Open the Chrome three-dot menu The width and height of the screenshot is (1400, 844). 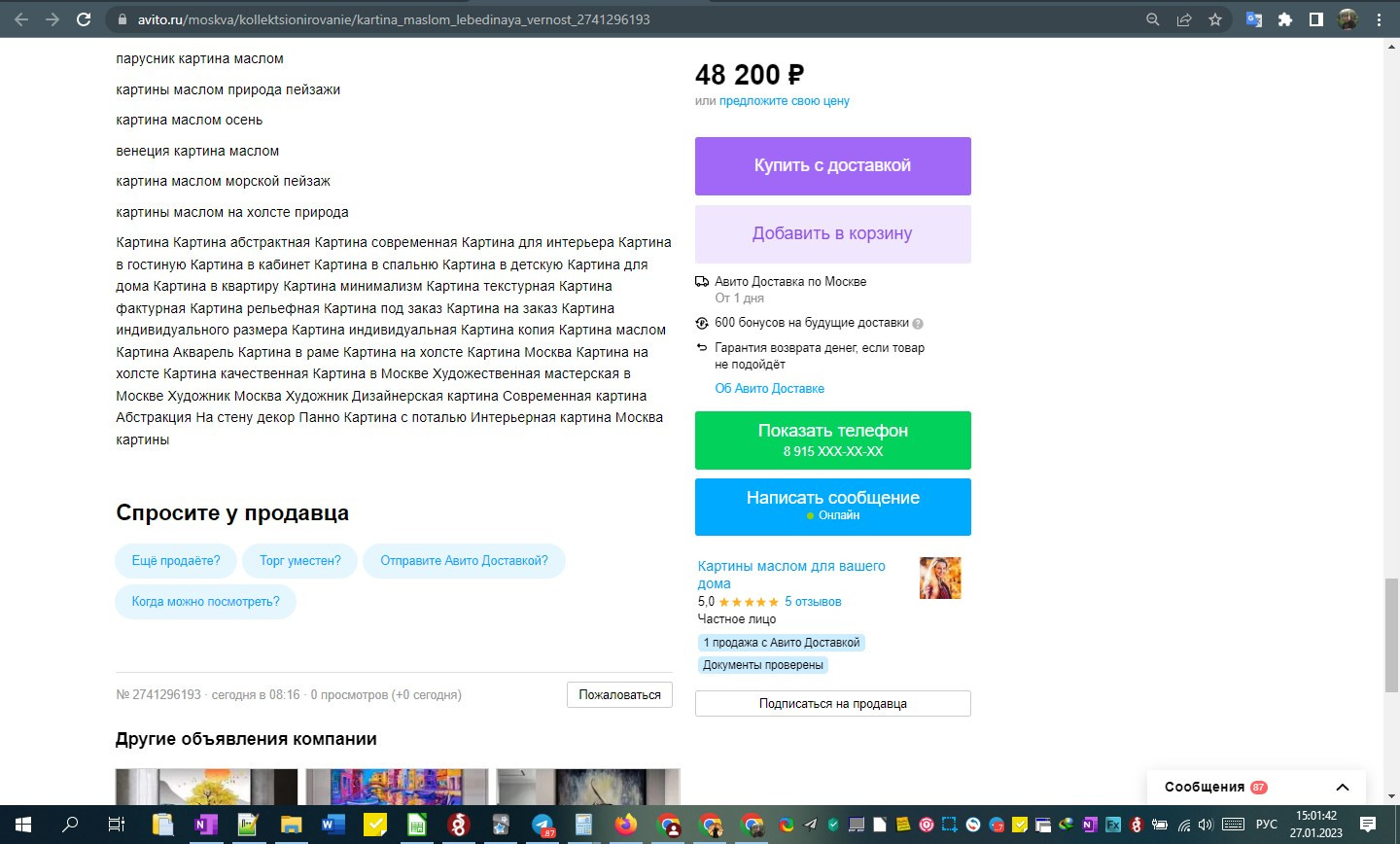tap(1379, 19)
